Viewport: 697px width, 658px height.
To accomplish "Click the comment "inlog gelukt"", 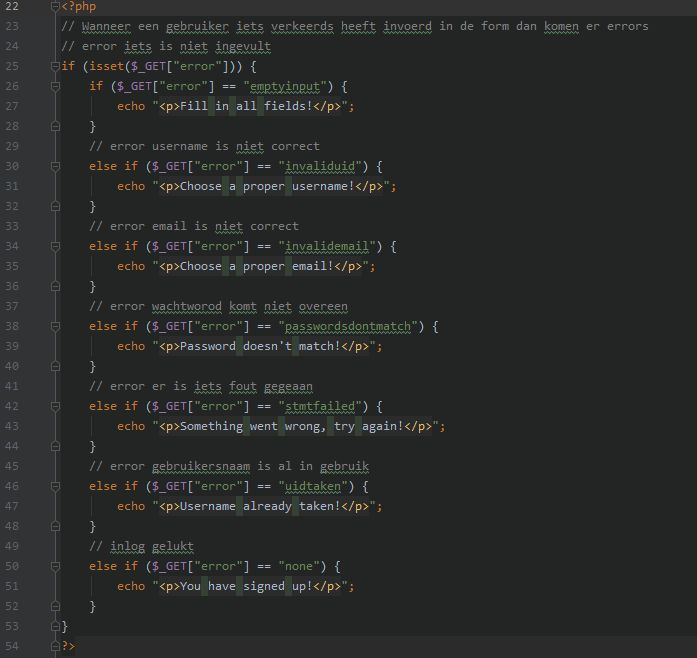I will [141, 546].
